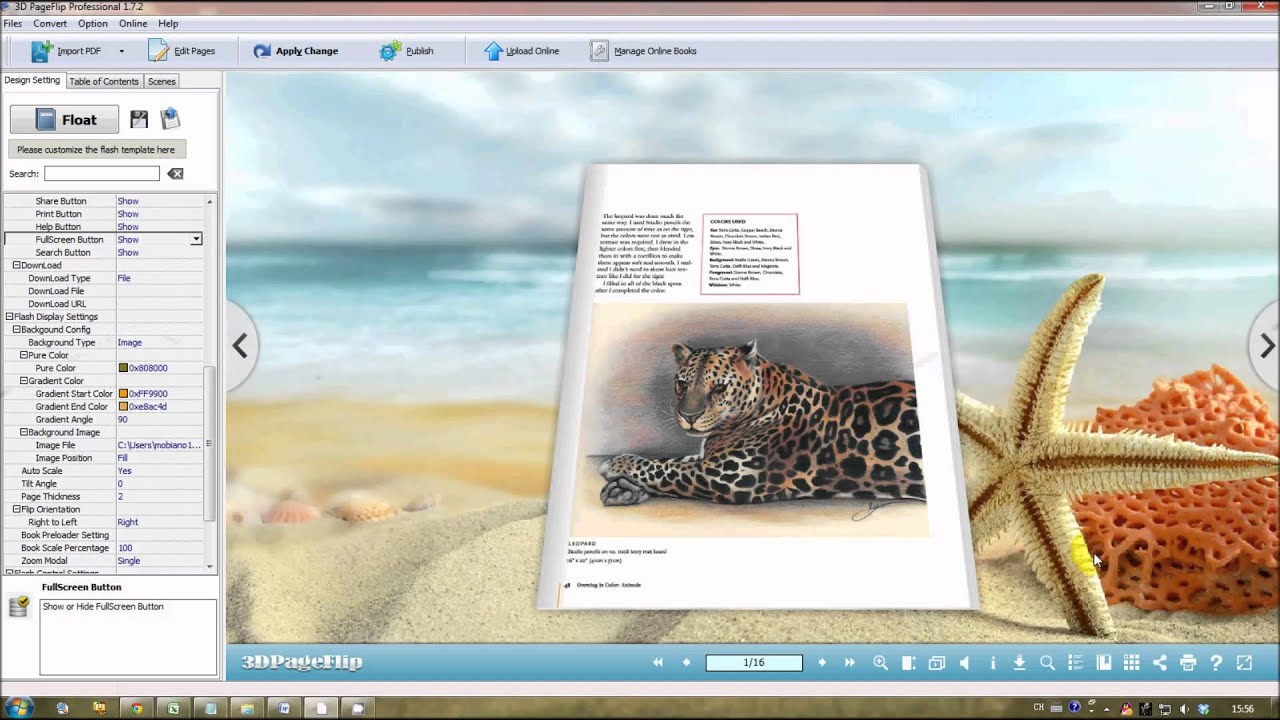Viewport: 1280px width, 720px height.
Task: Switch to the Table of Contents tab
Action: pyautogui.click(x=104, y=81)
